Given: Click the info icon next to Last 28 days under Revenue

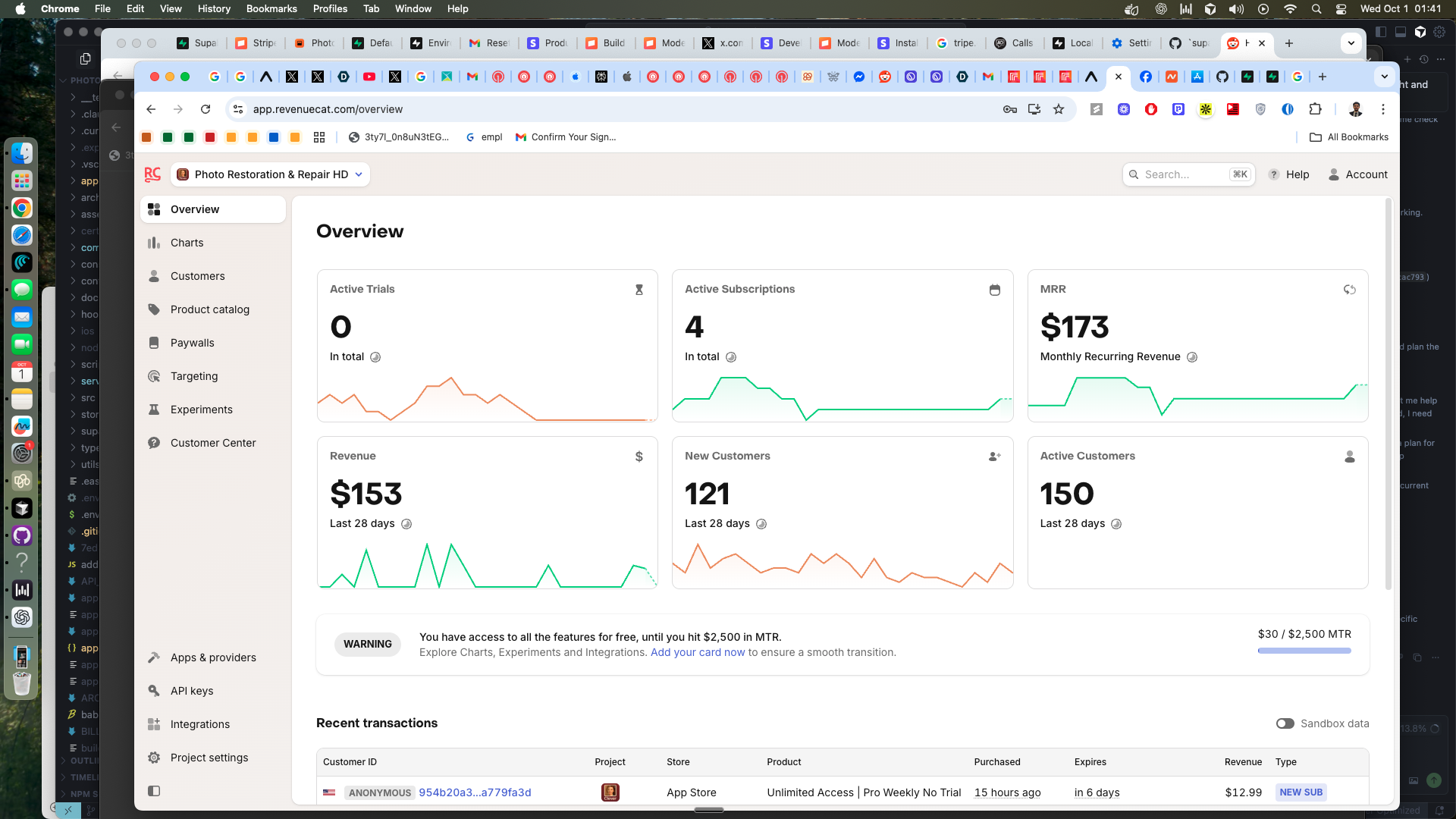Looking at the screenshot, I should [x=406, y=524].
